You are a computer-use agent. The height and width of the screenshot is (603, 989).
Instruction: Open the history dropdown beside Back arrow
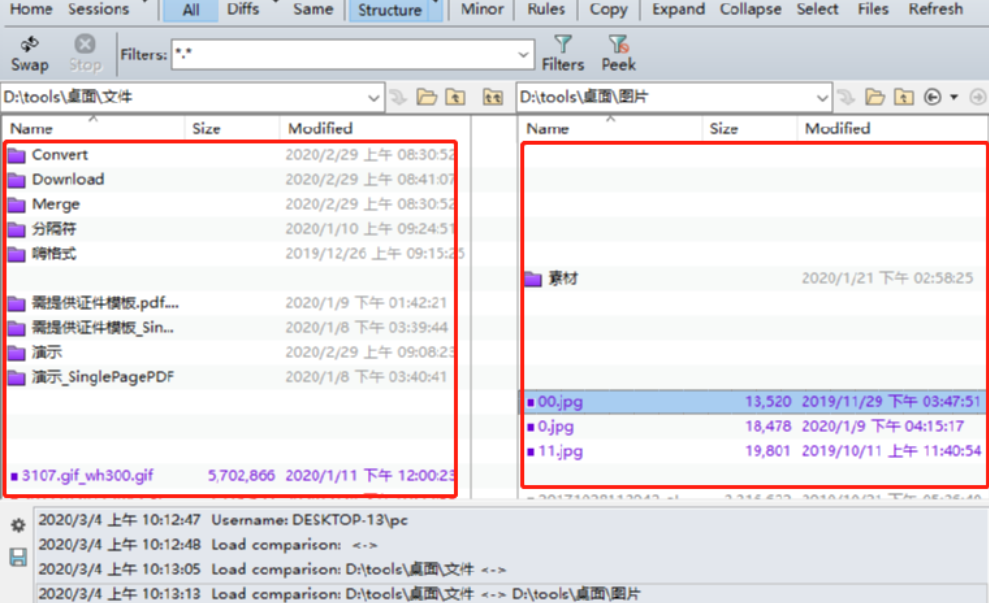click(954, 97)
